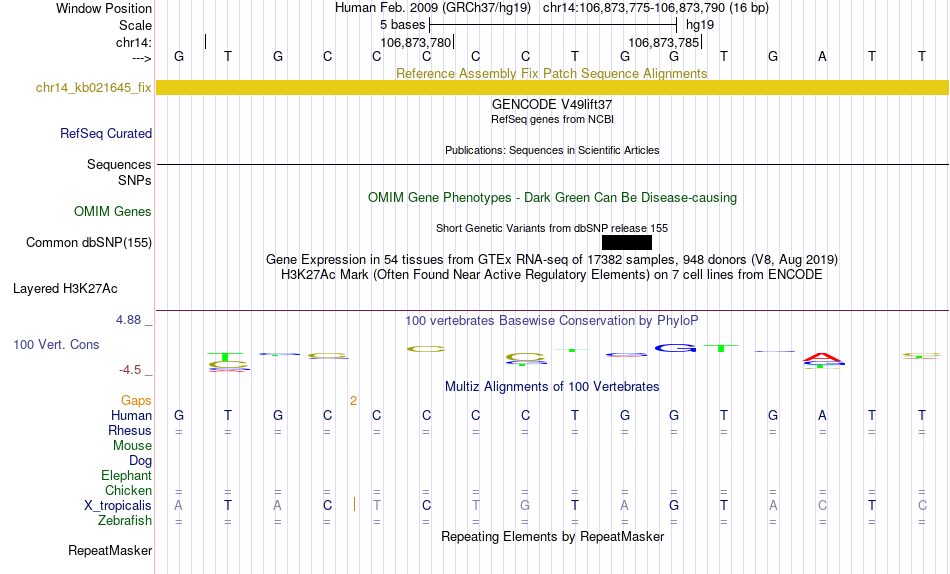Screen dimensions: 950x574
Task: Click the red A conservation logo letter
Action: [x=822, y=358]
